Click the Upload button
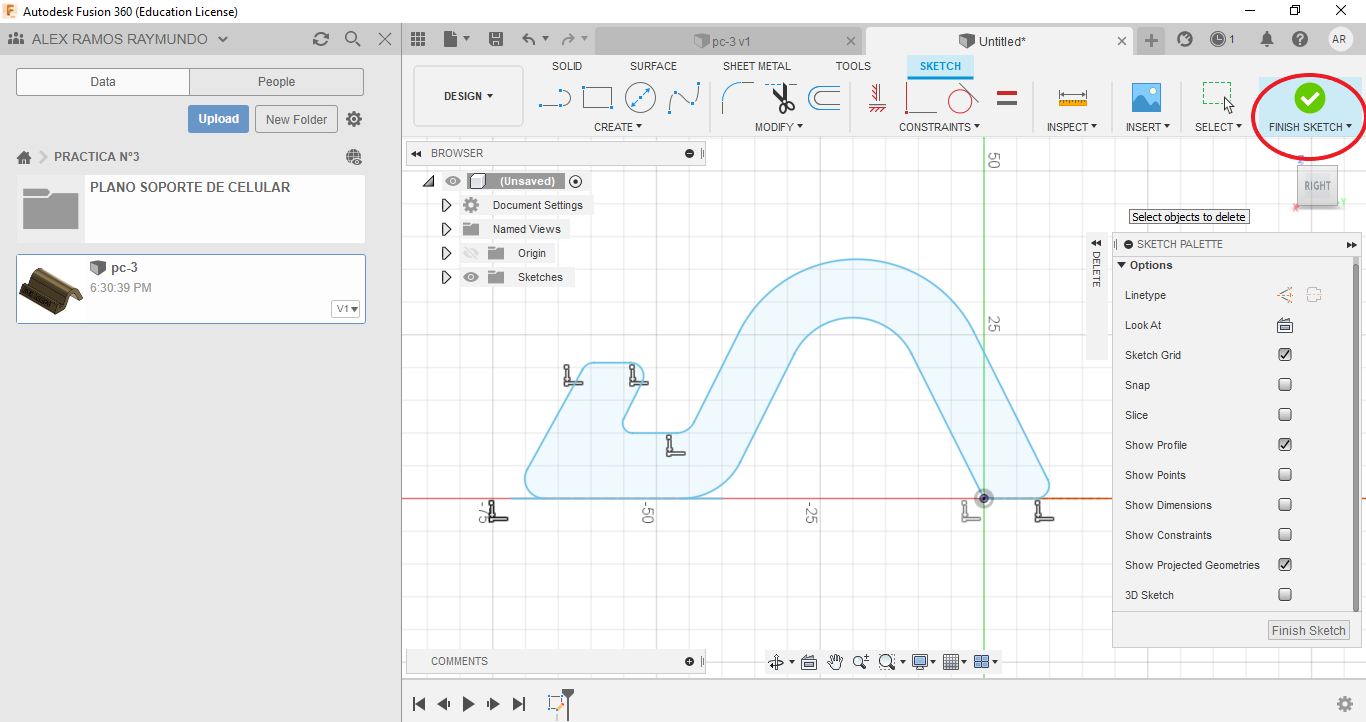The image size is (1366, 722). [x=218, y=119]
